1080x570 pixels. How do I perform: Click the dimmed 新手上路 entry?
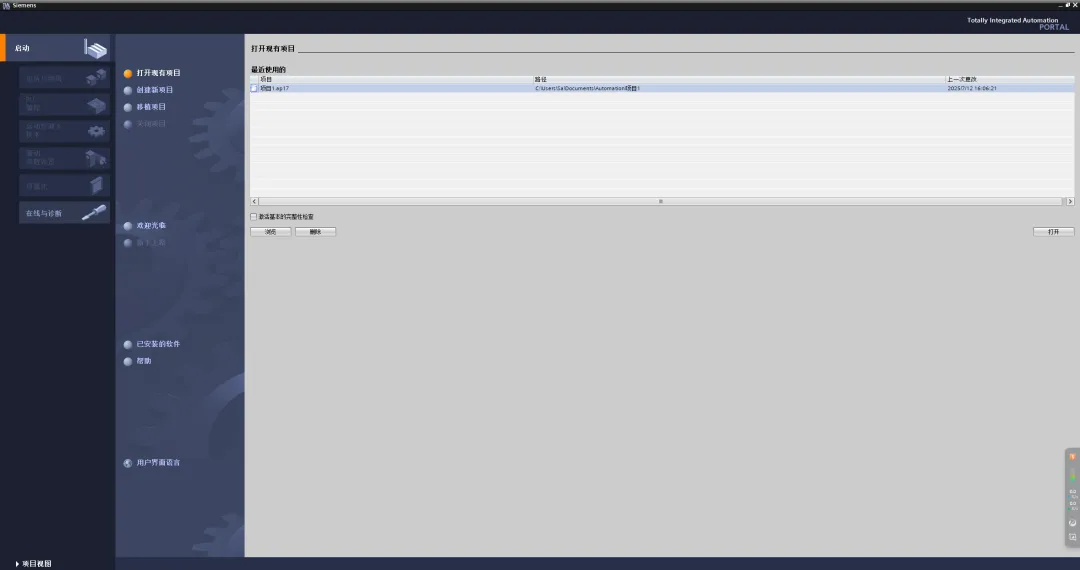(145, 243)
